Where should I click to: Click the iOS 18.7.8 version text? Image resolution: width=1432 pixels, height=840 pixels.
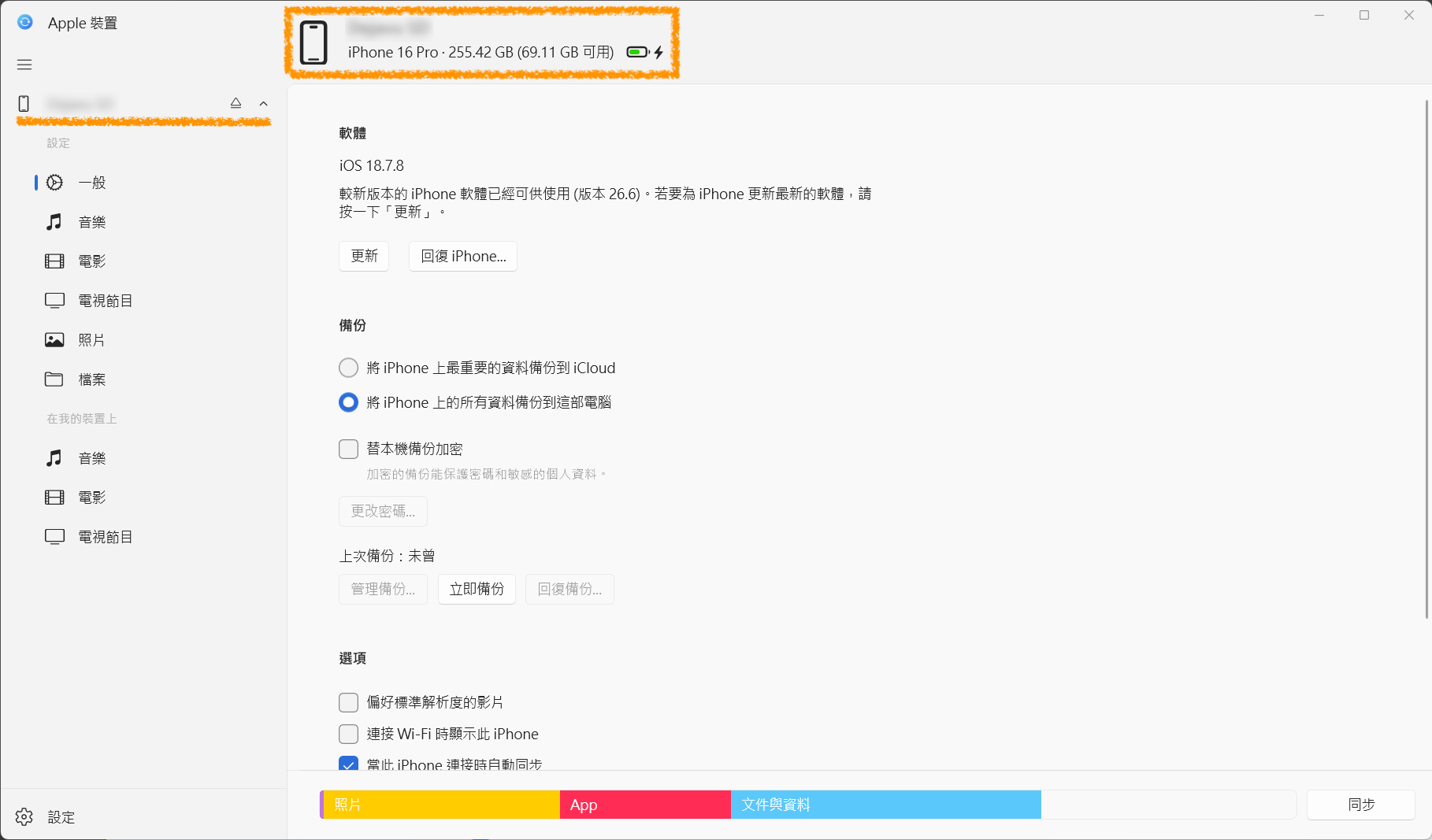tap(372, 165)
